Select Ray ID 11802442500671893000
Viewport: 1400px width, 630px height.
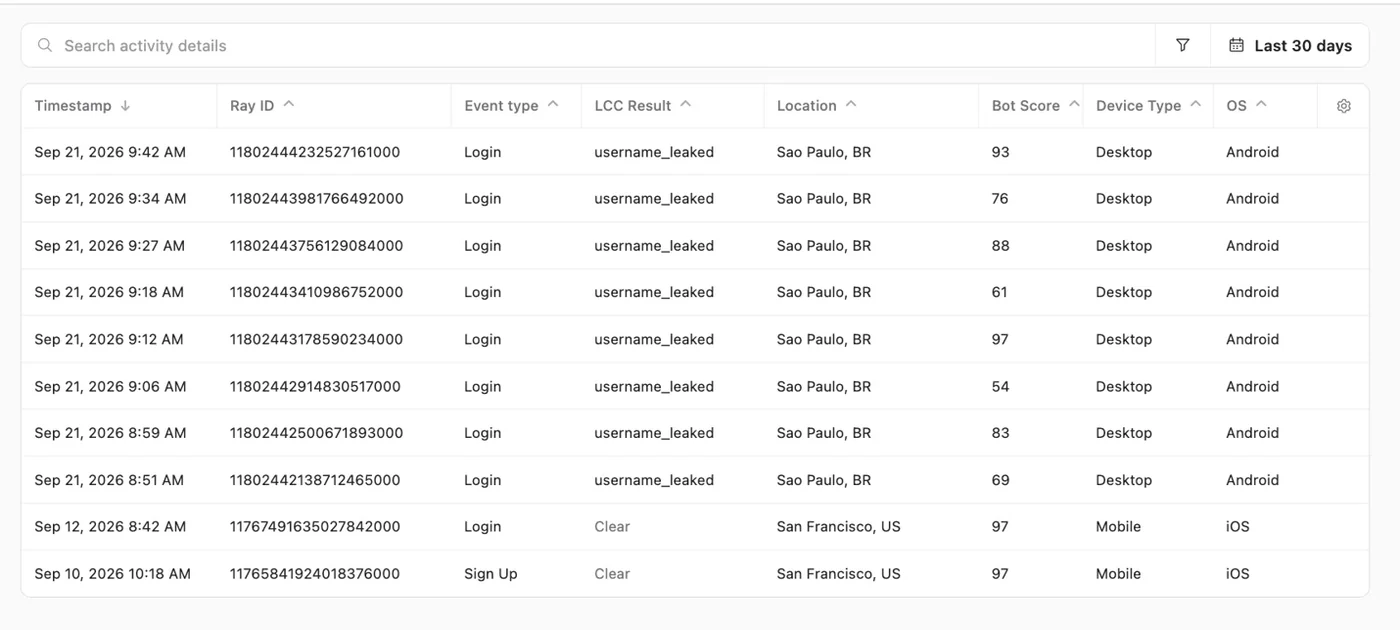[317, 433]
